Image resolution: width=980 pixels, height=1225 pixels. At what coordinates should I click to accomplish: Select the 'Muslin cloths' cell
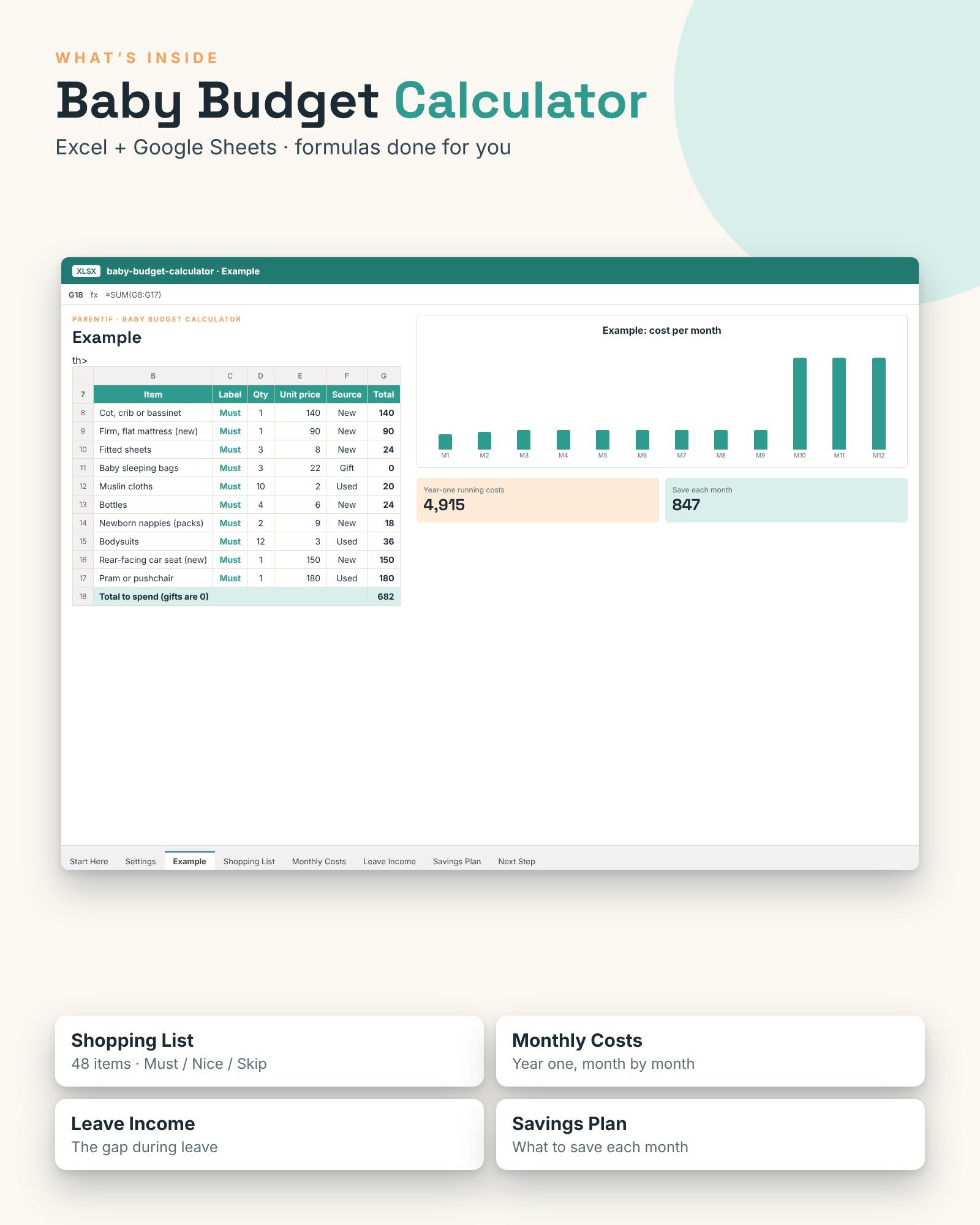[153, 486]
